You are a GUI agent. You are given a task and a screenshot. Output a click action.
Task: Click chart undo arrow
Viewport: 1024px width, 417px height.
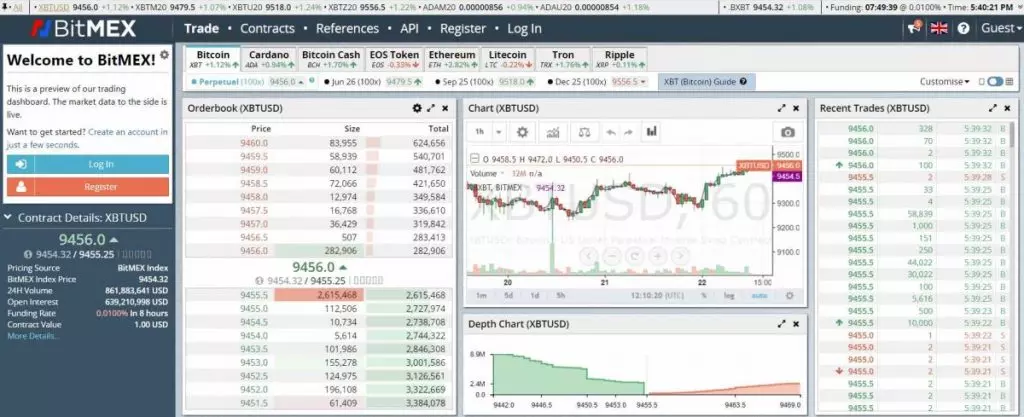pos(611,132)
